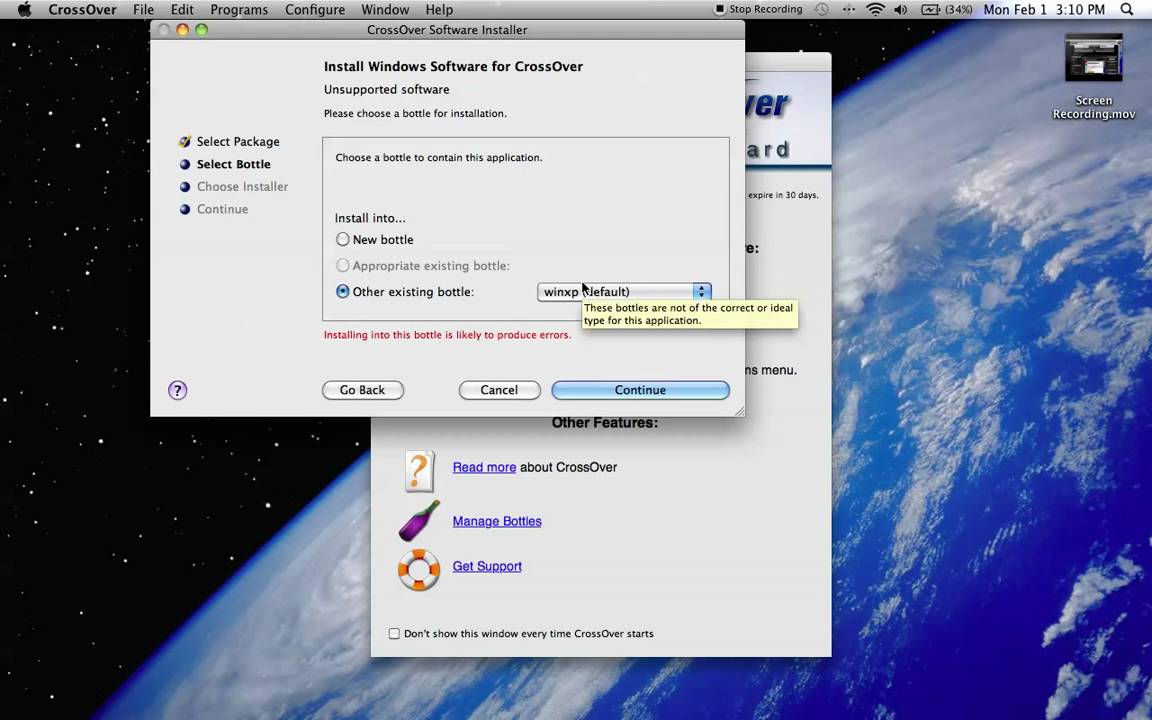Open the File menu

tap(143, 10)
